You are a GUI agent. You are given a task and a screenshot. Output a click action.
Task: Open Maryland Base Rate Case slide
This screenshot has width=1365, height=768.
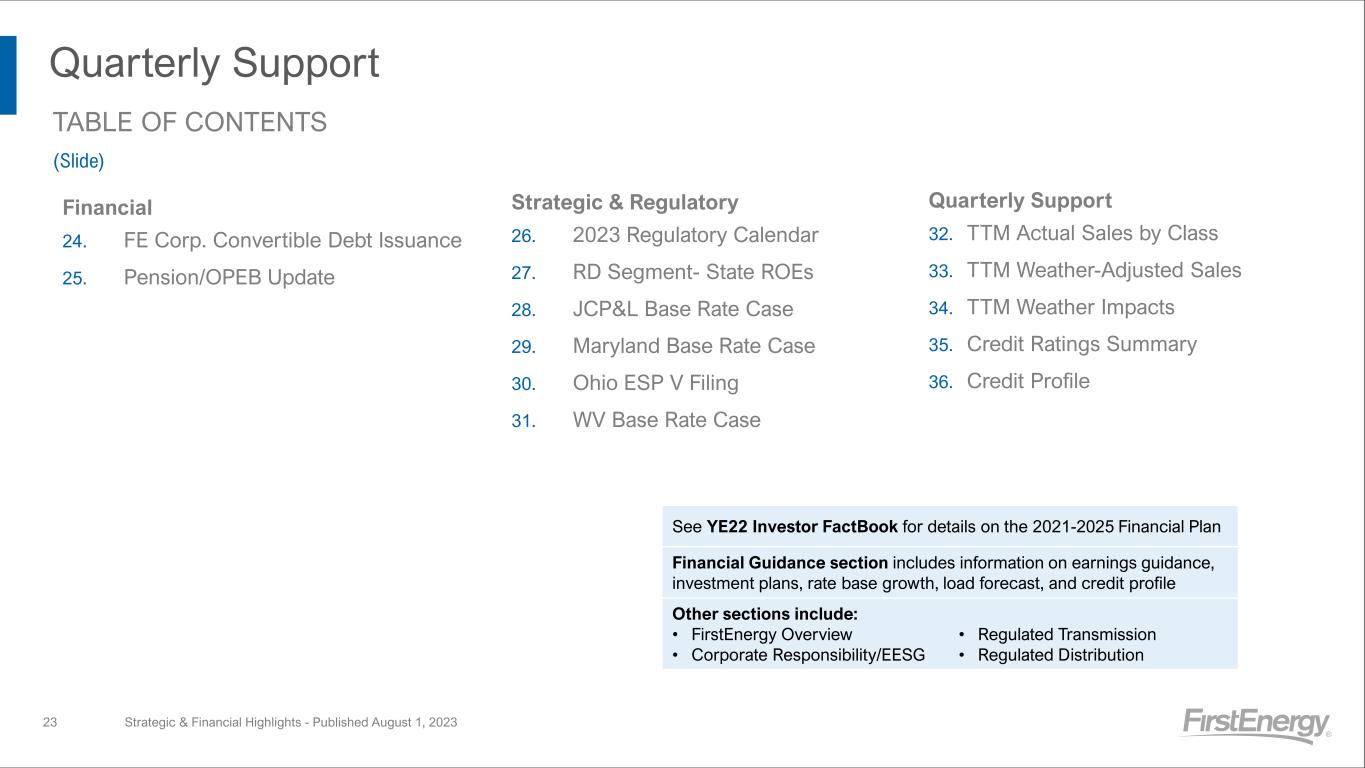point(693,346)
